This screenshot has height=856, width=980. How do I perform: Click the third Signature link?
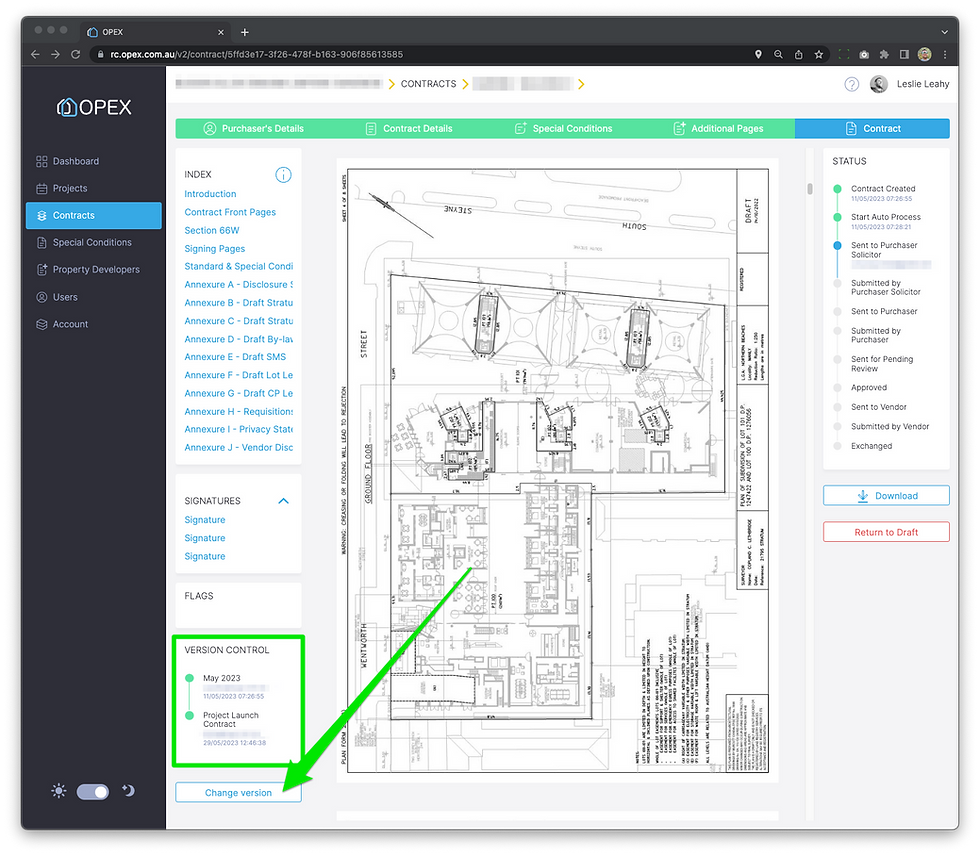point(204,556)
